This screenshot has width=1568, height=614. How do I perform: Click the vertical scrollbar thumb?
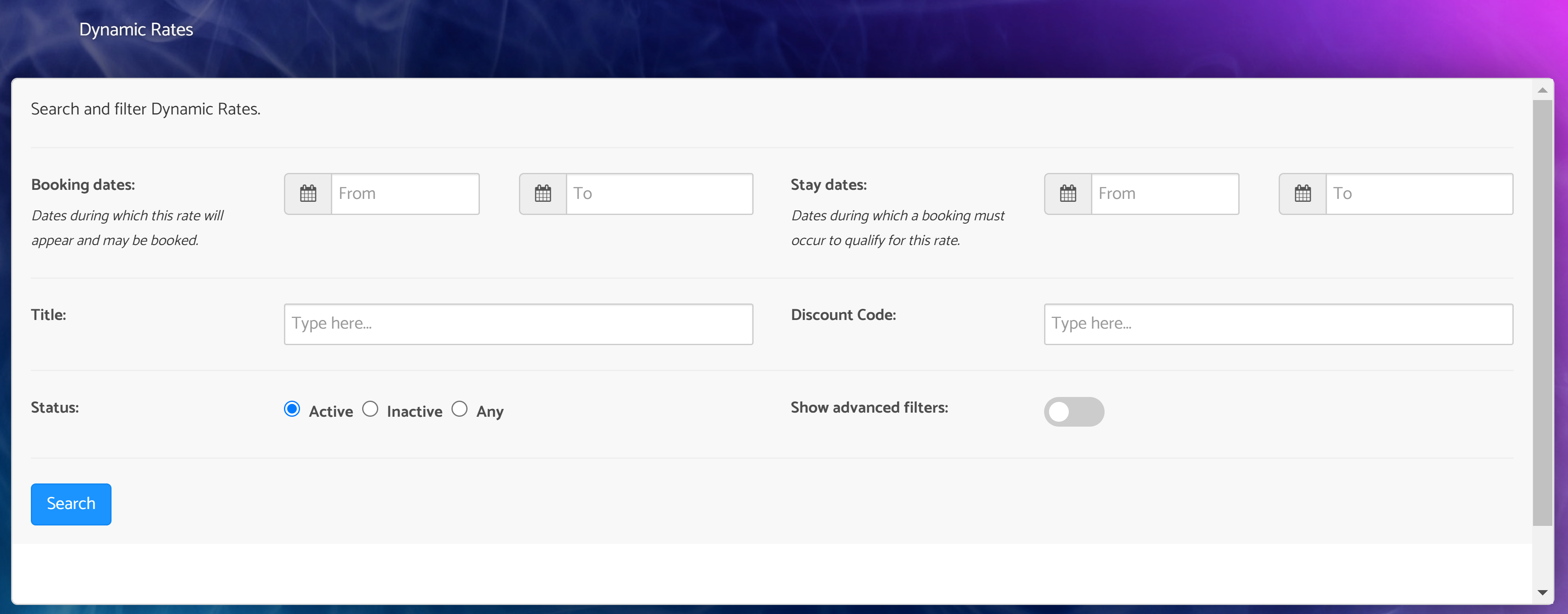(1542, 313)
